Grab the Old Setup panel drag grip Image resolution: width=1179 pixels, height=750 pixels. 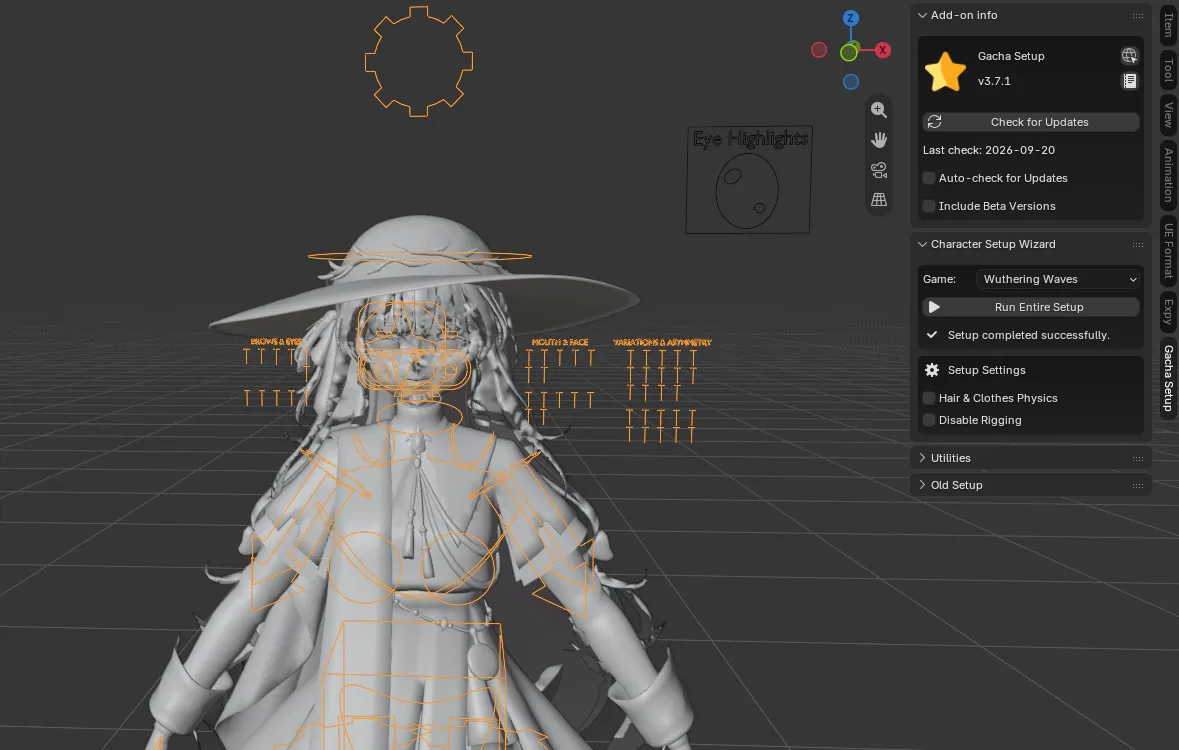coord(1138,485)
